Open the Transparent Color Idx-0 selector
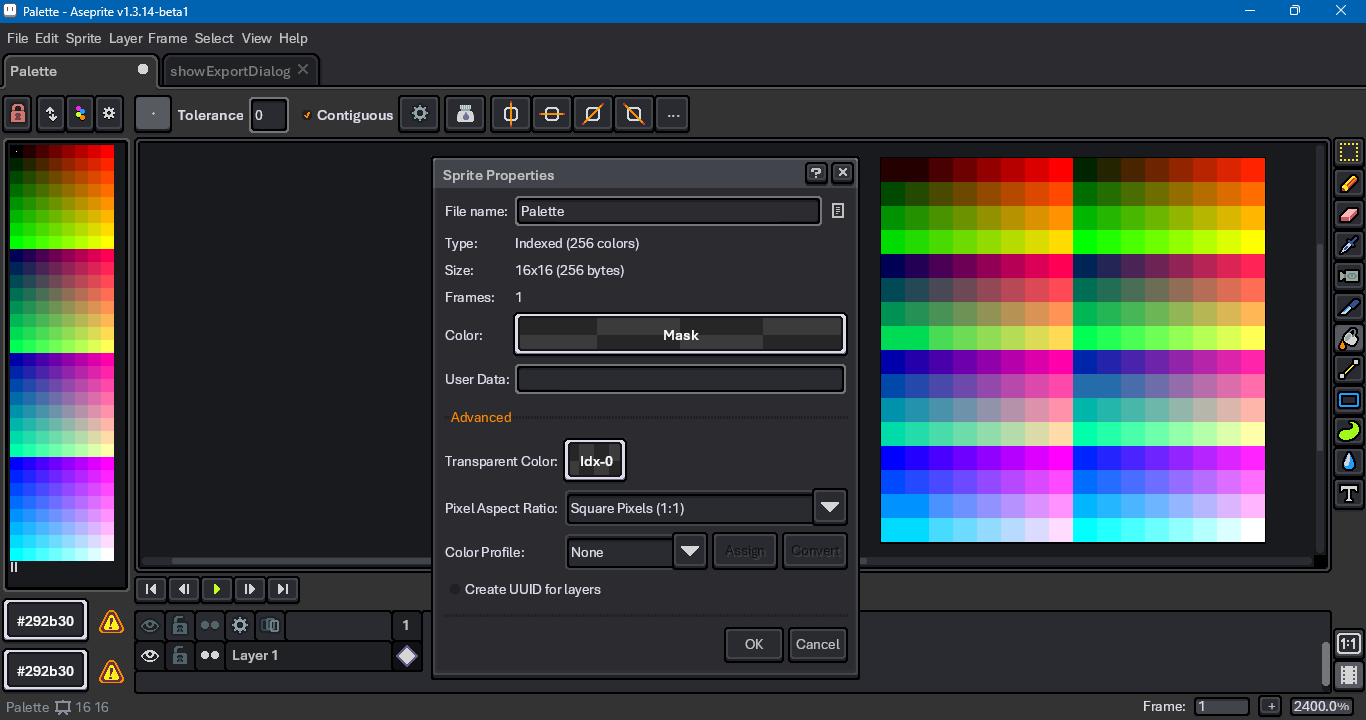This screenshot has width=1366, height=720. tap(595, 461)
